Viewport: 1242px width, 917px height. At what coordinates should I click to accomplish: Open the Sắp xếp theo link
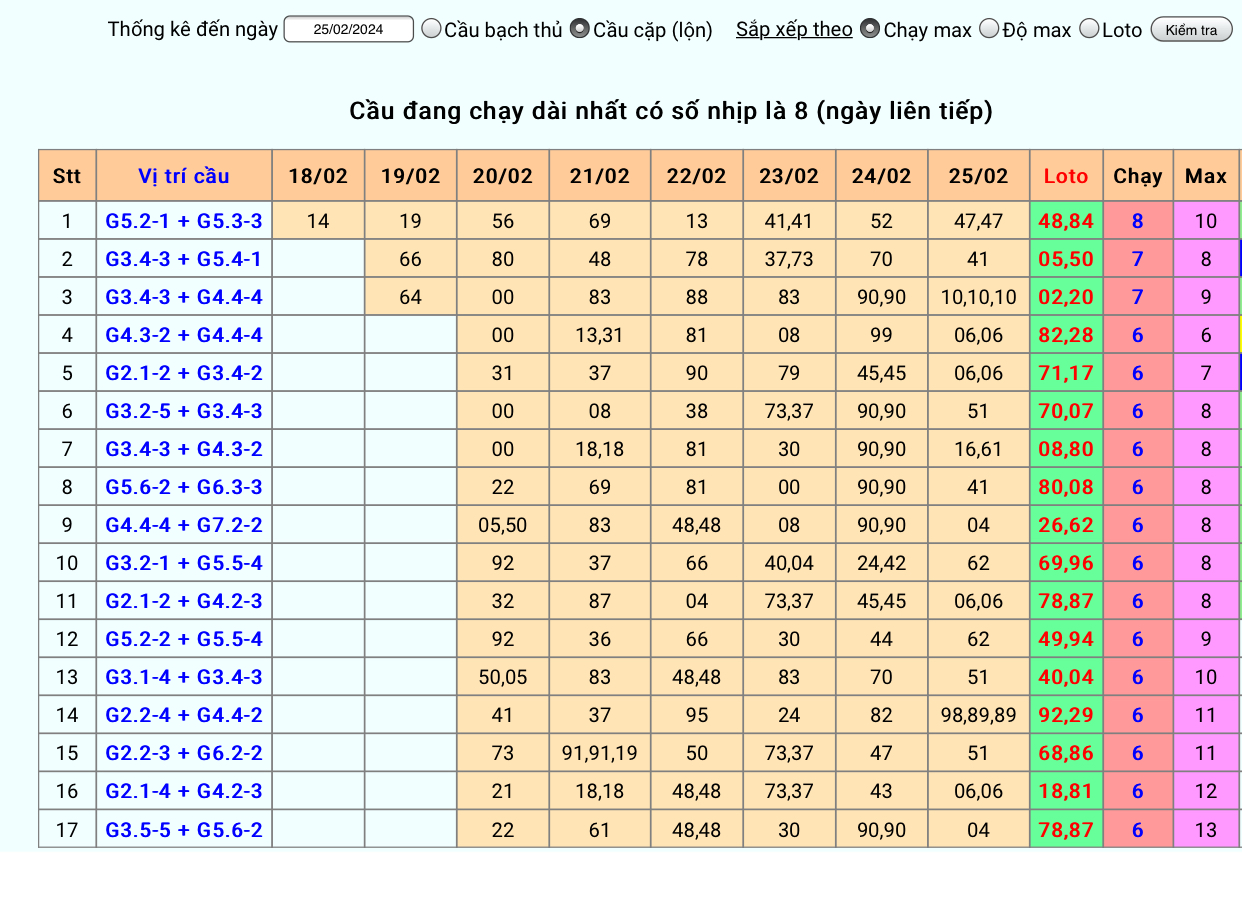pos(794,29)
